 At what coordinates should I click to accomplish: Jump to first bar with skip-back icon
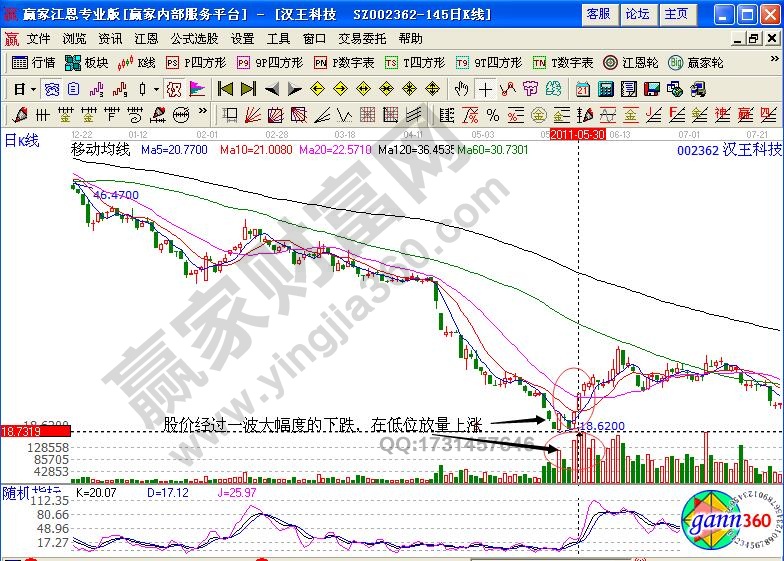point(225,89)
